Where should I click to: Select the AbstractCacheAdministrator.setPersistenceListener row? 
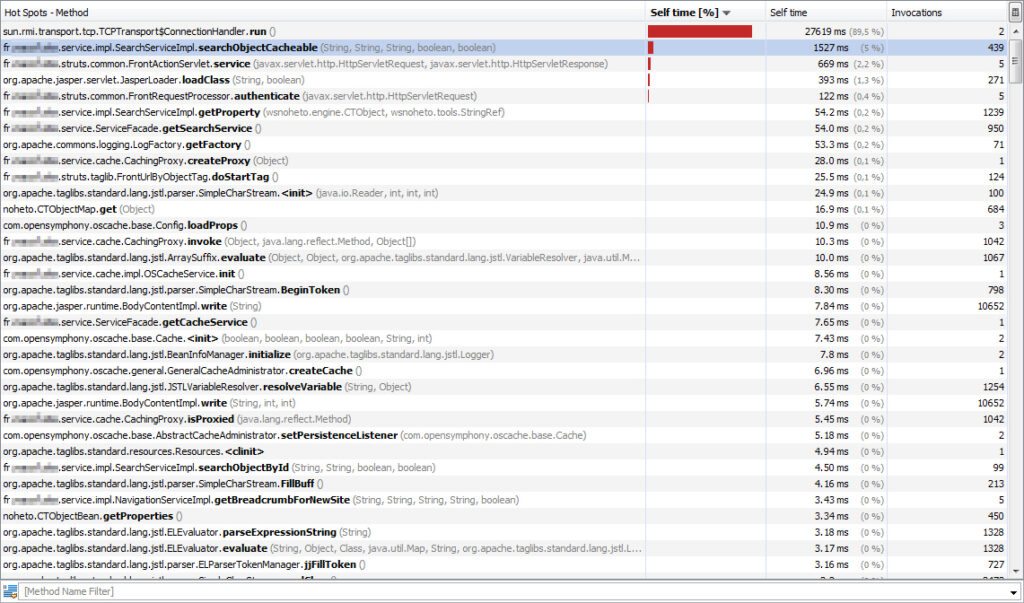[504, 436]
